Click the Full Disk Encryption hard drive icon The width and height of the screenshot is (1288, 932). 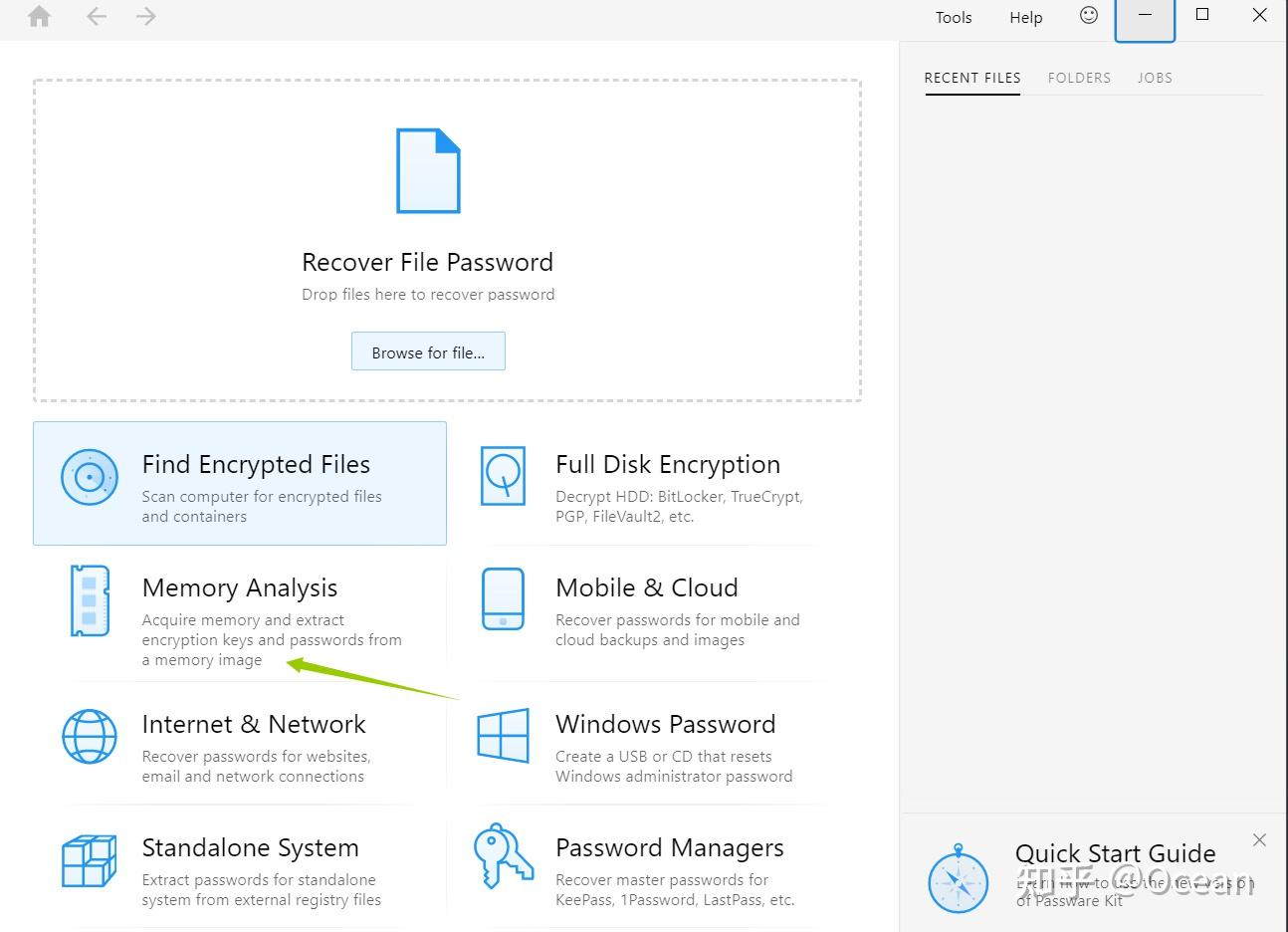[x=503, y=476]
